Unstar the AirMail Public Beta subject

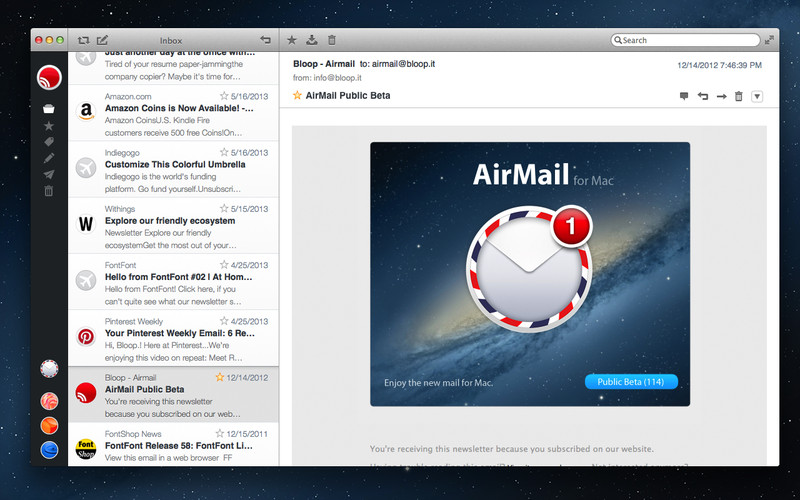tap(297, 96)
